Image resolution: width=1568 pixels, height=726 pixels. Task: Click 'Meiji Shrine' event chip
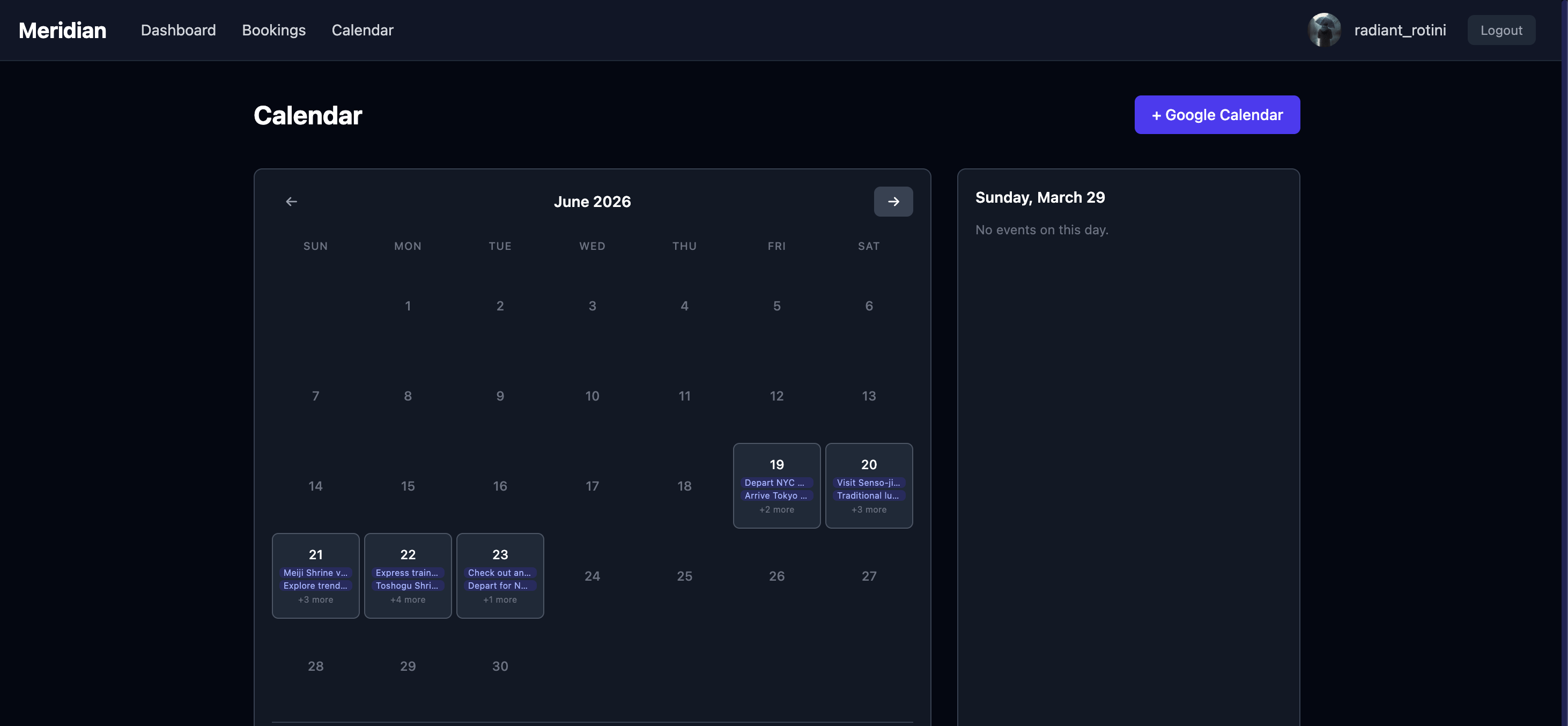click(x=315, y=573)
